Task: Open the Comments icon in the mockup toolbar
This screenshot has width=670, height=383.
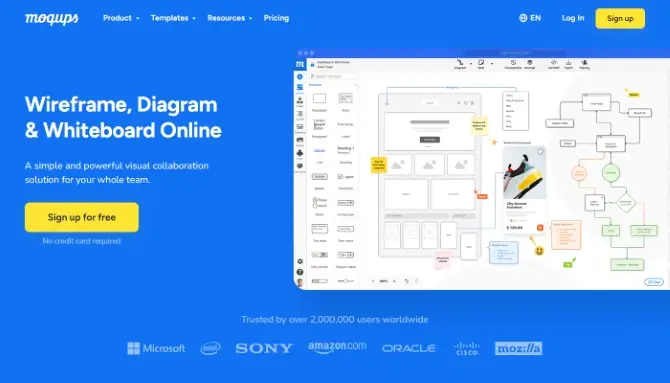Action: [513, 64]
